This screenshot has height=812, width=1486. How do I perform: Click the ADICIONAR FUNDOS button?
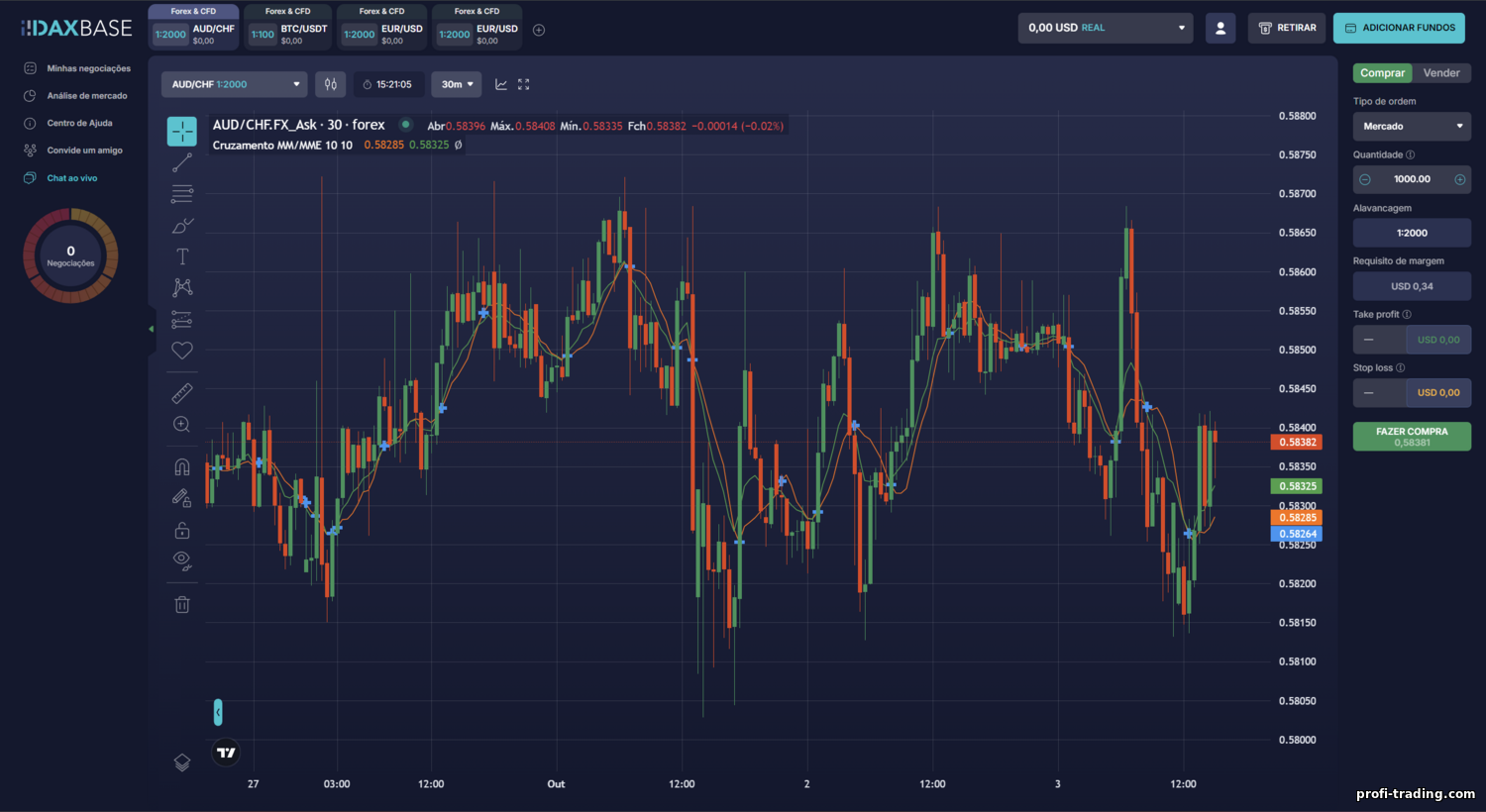[x=1399, y=28]
